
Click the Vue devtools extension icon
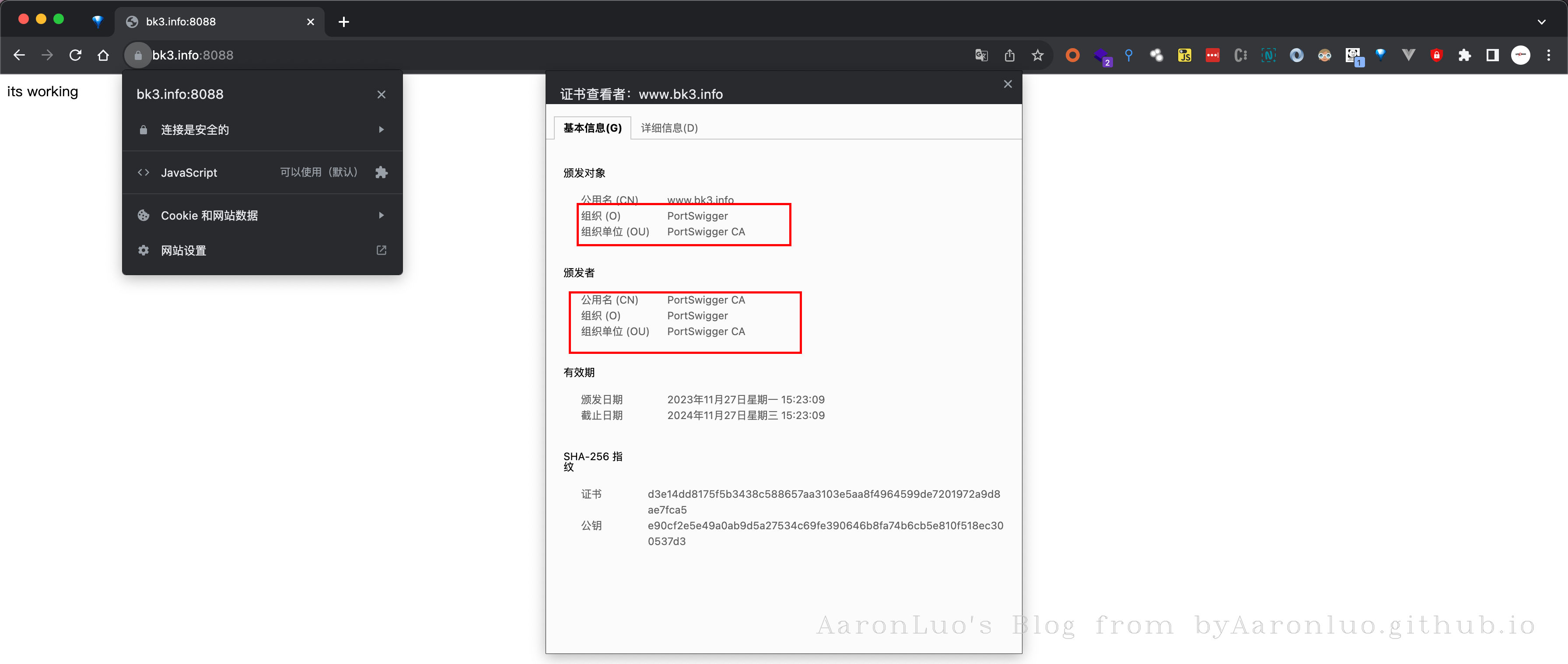[x=1408, y=56]
